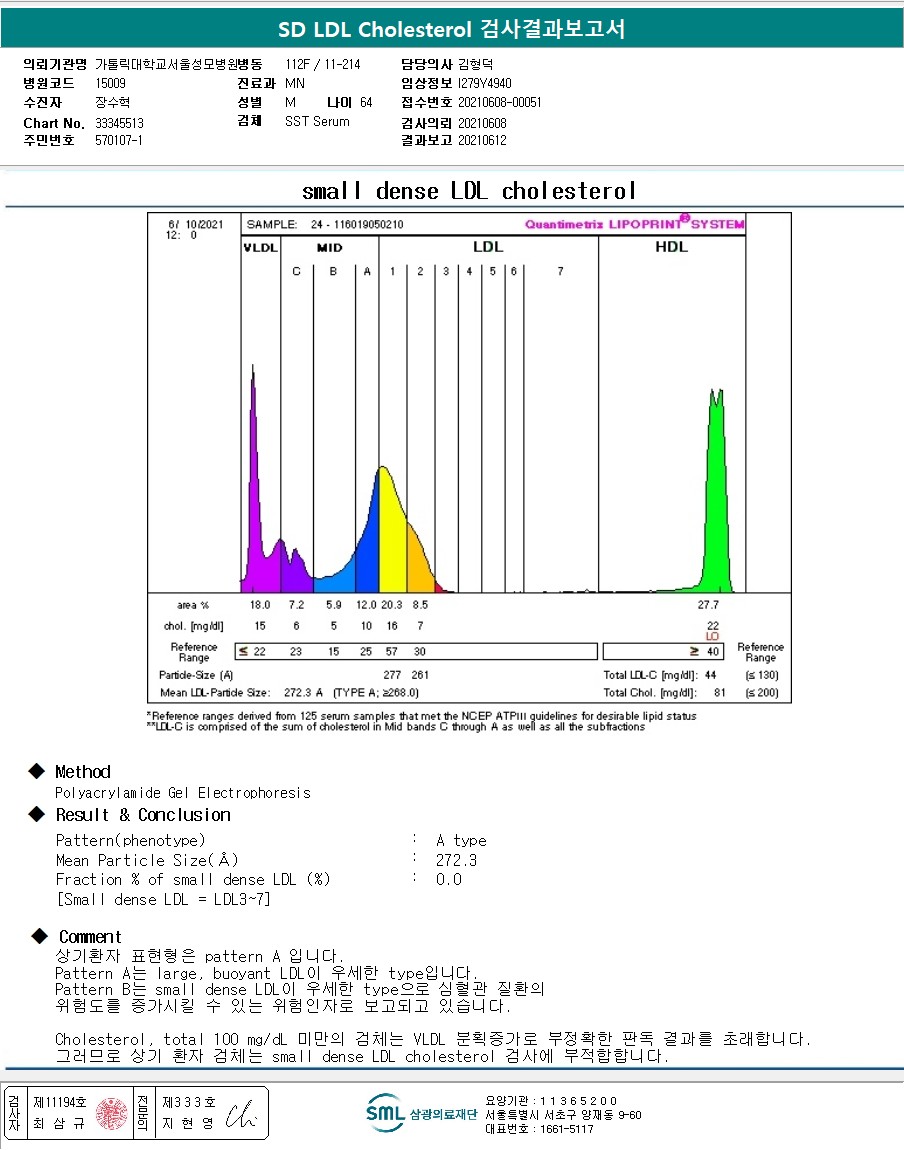Image resolution: width=904 pixels, height=1150 pixels.
Task: Click reference range value ≥ 40
Action: (705, 651)
